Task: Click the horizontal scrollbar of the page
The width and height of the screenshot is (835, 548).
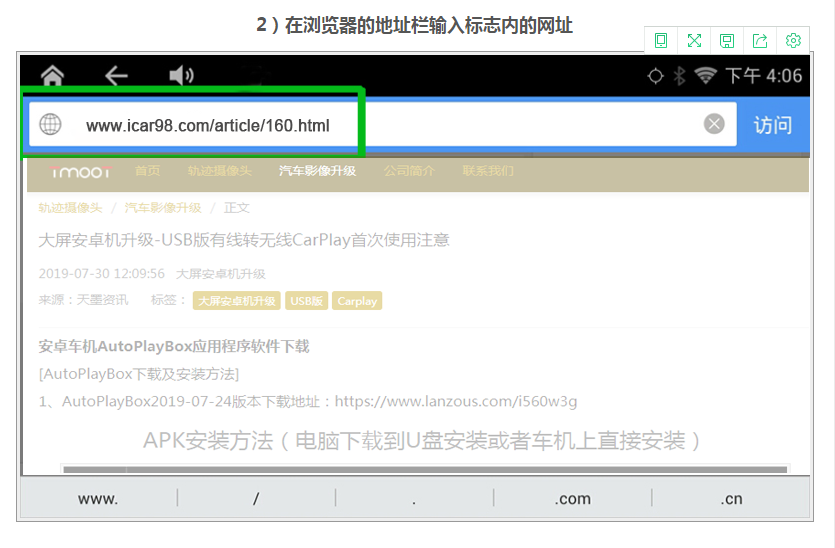Action: 425,470
